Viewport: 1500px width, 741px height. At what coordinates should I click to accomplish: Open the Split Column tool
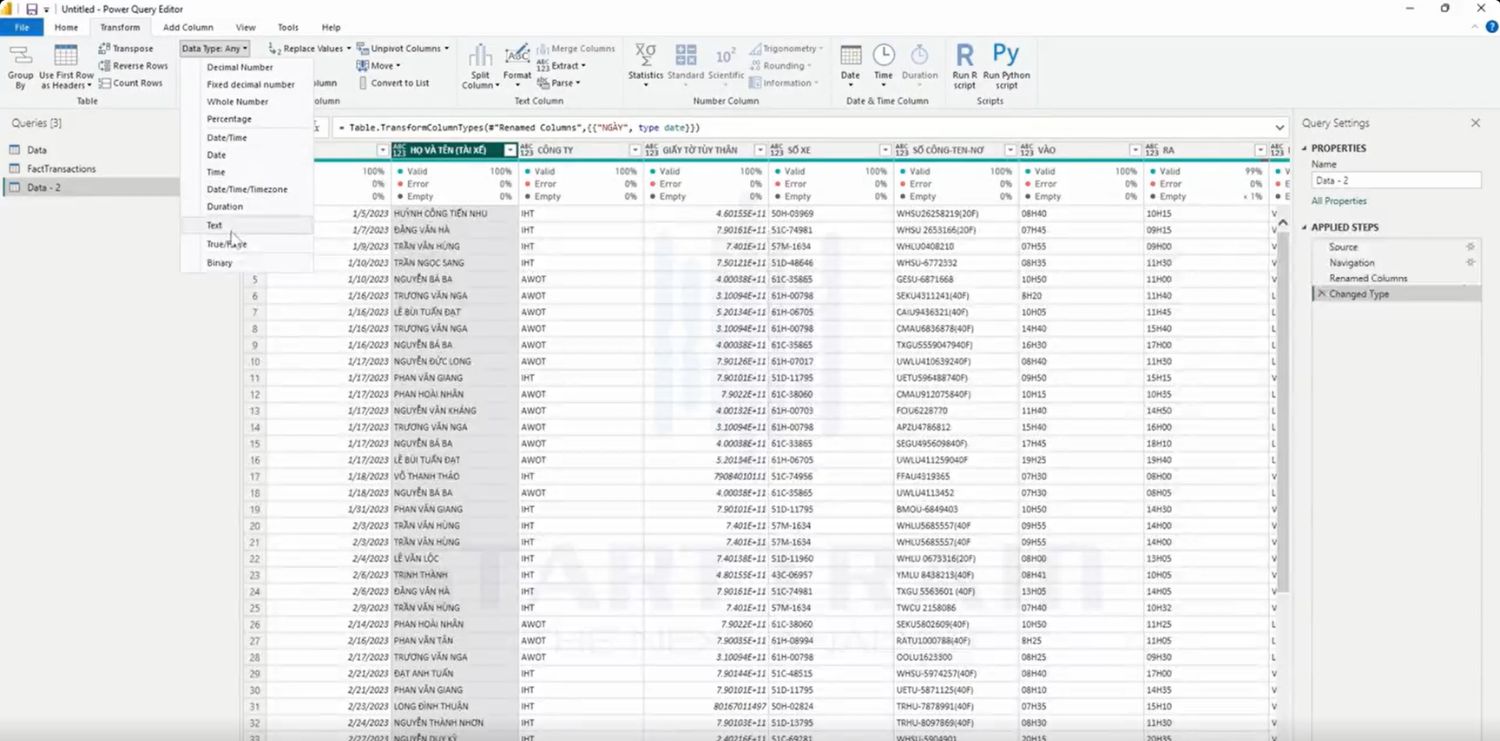480,66
